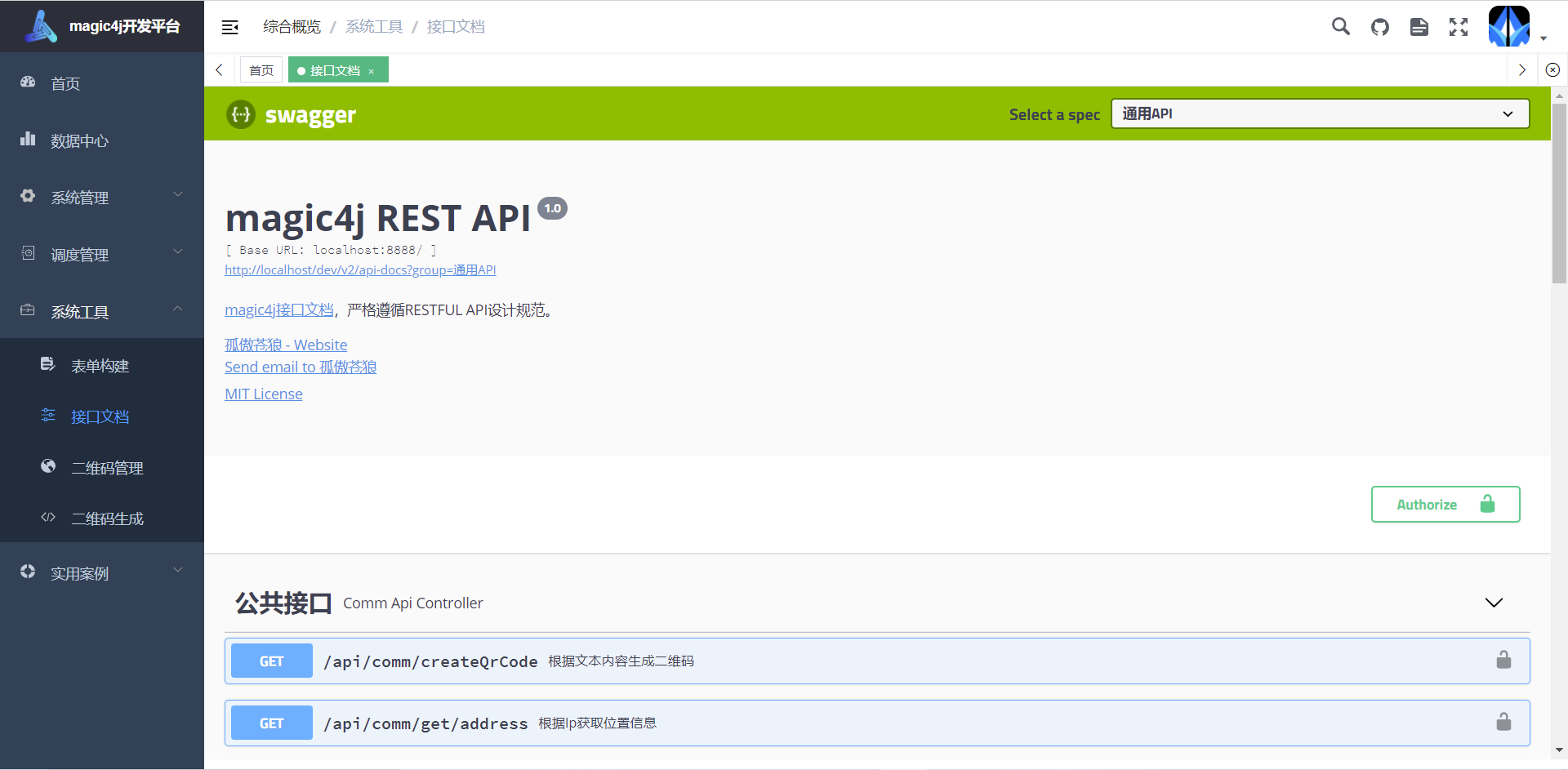Toggle sidebar collapse hamburger icon
The width and height of the screenshot is (1568, 770).
(x=230, y=27)
